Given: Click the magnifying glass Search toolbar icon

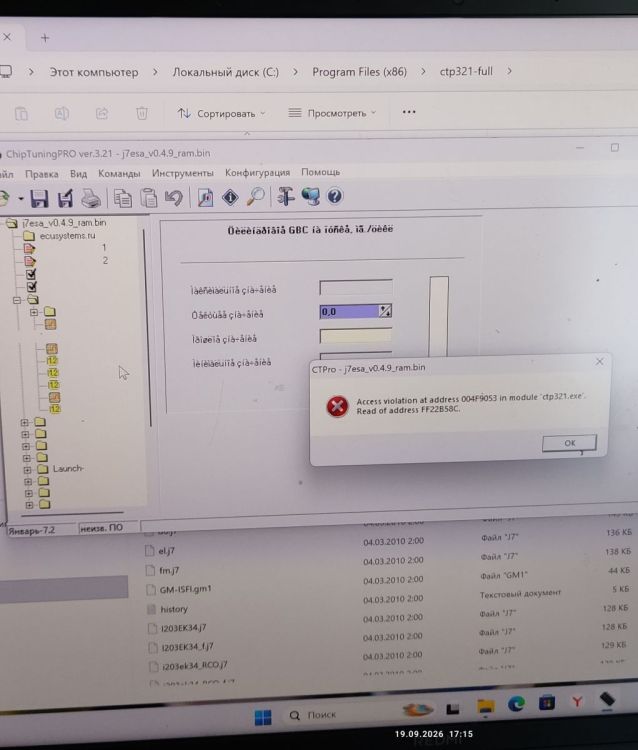Looking at the screenshot, I should pos(255,197).
